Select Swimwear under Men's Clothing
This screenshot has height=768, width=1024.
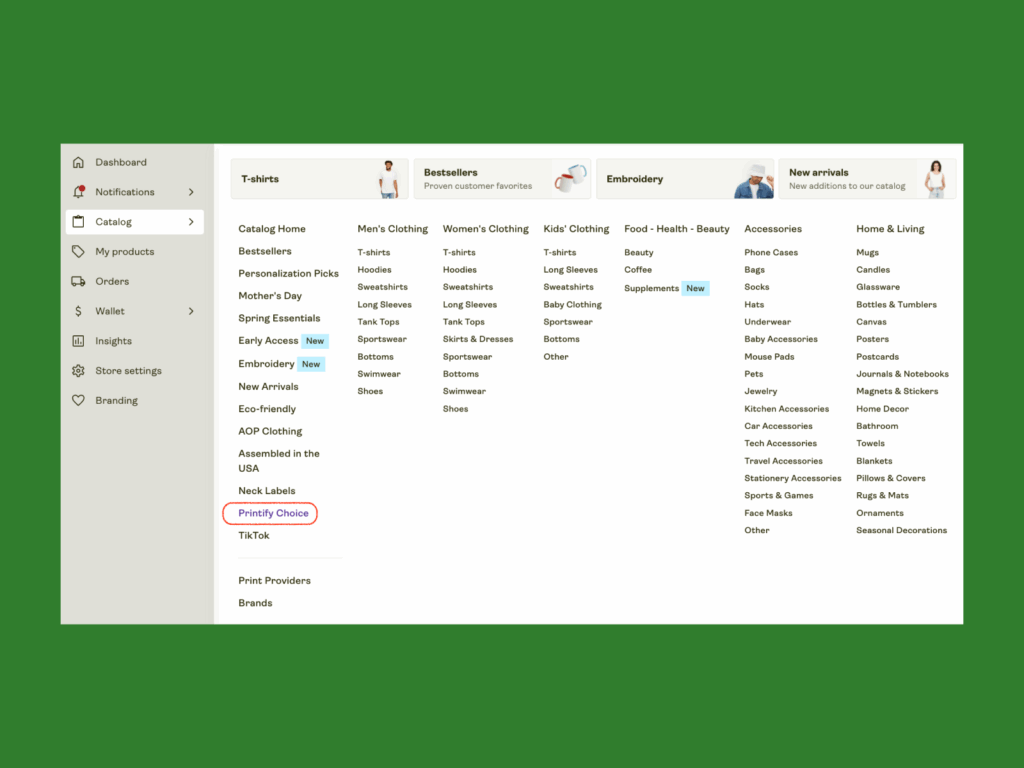coord(379,374)
